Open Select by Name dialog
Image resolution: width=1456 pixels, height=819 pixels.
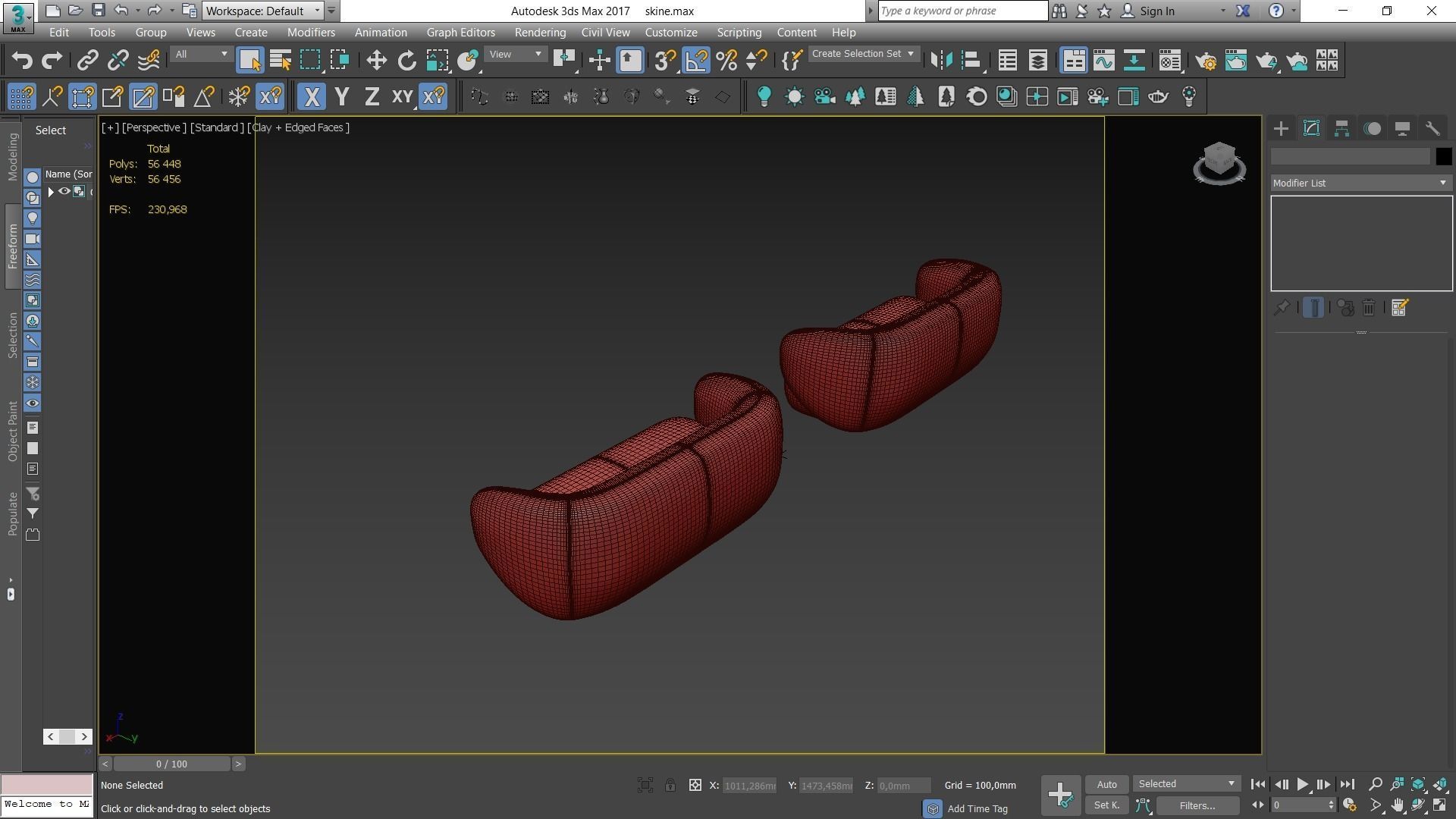pos(280,61)
